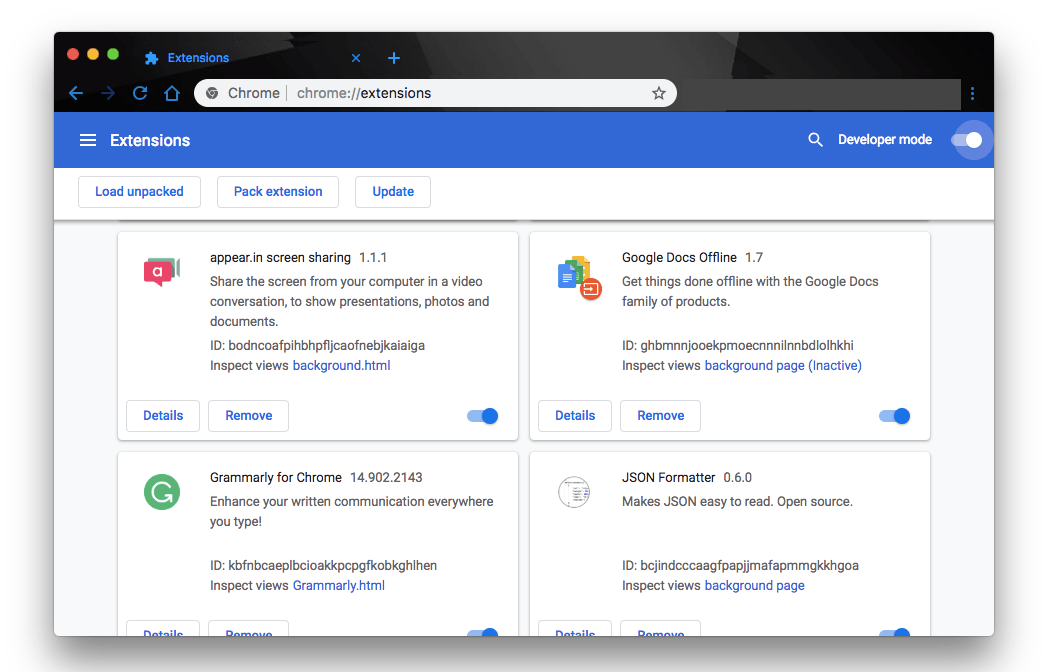This screenshot has height=672, width=1051.
Task: Reload the extensions page
Action: tap(140, 93)
